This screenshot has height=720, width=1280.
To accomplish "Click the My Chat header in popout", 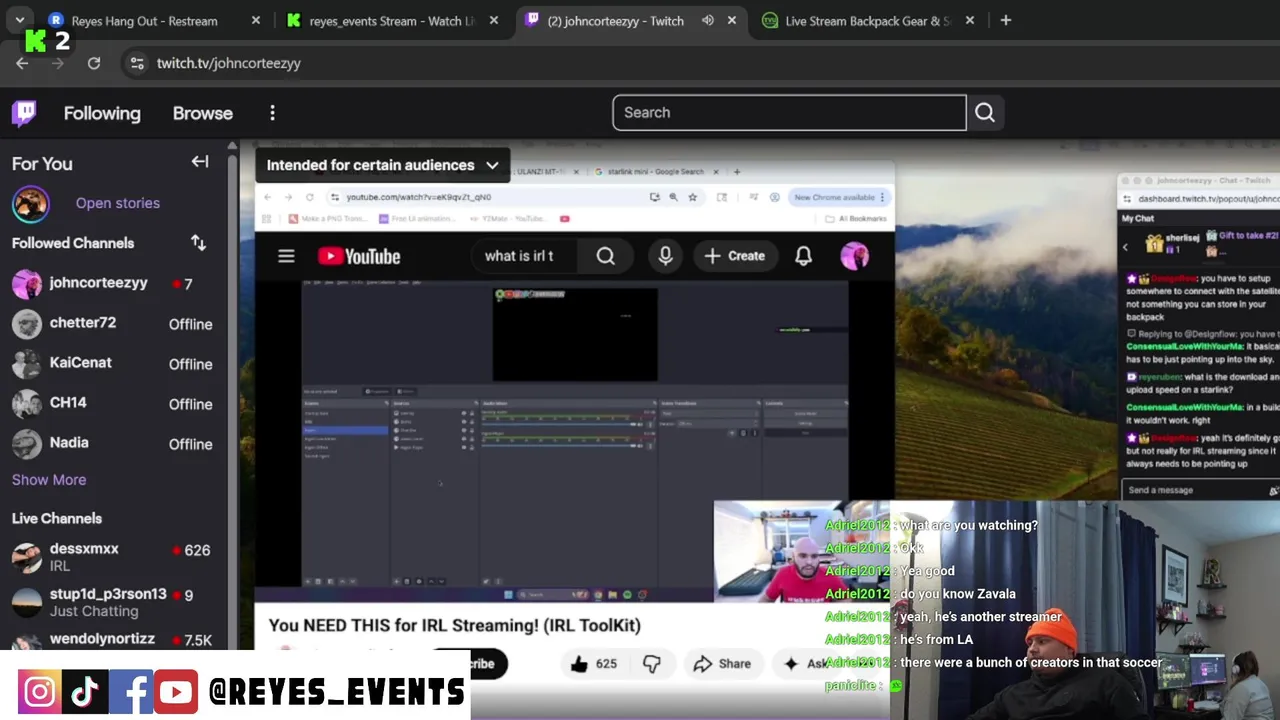I will pyautogui.click(x=1138, y=218).
